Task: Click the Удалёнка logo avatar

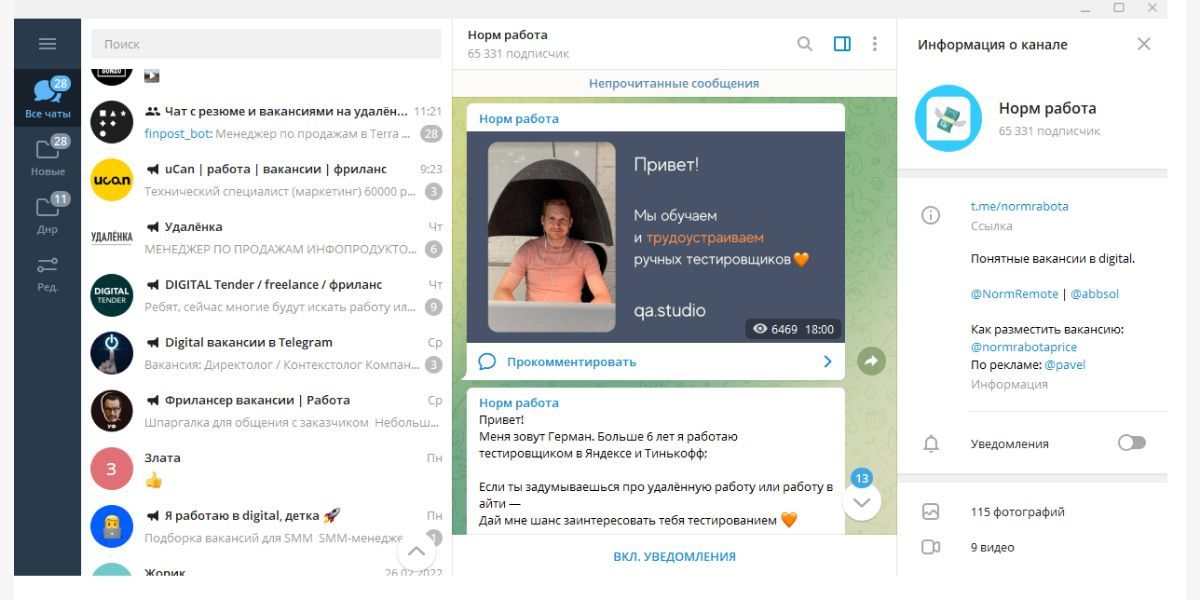Action: pyautogui.click(x=112, y=238)
